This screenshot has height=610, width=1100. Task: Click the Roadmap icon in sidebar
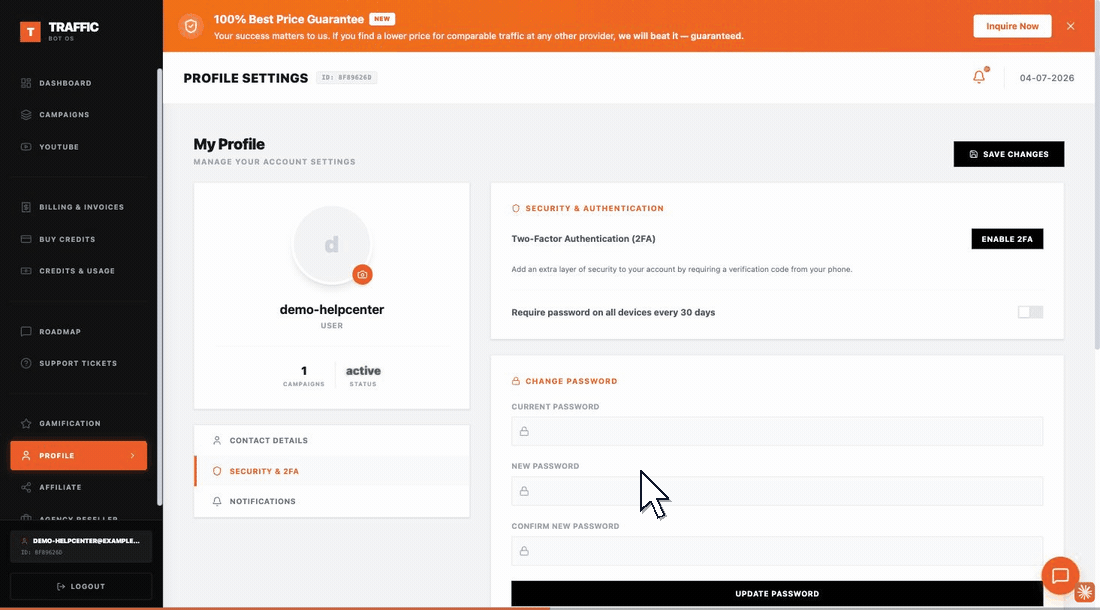click(x=26, y=332)
